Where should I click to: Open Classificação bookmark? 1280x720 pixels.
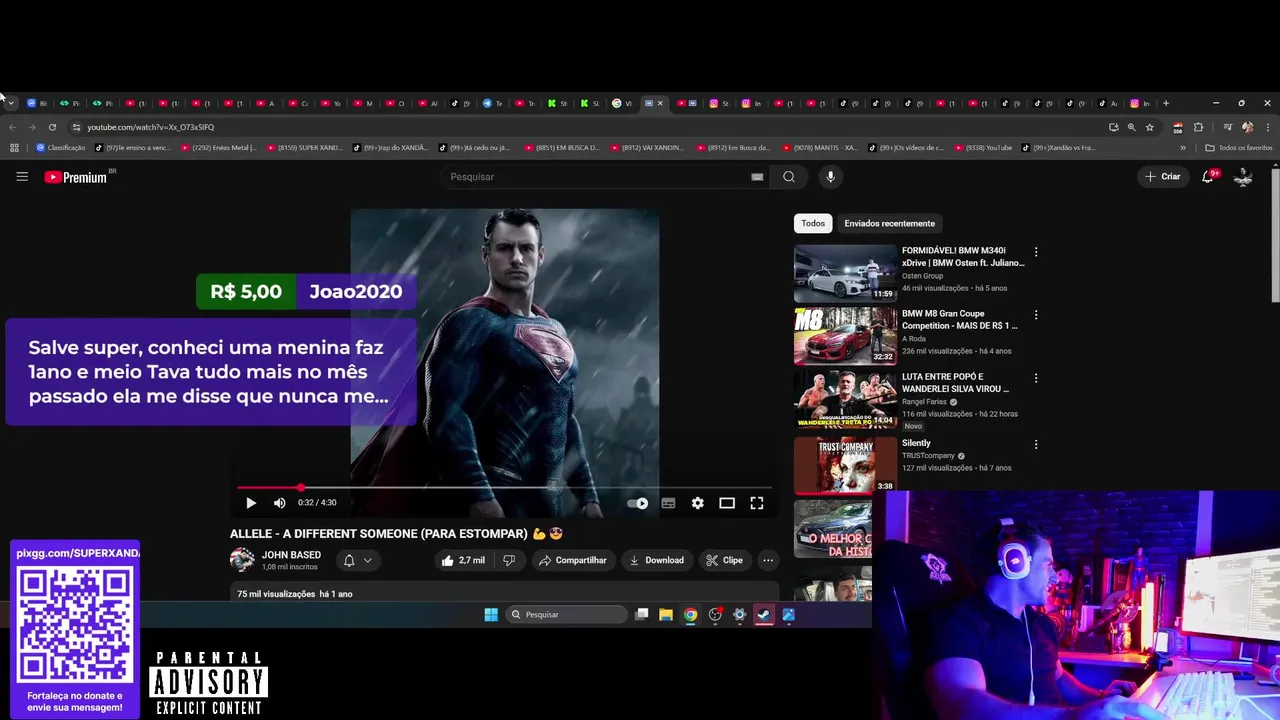pyautogui.click(x=61, y=148)
